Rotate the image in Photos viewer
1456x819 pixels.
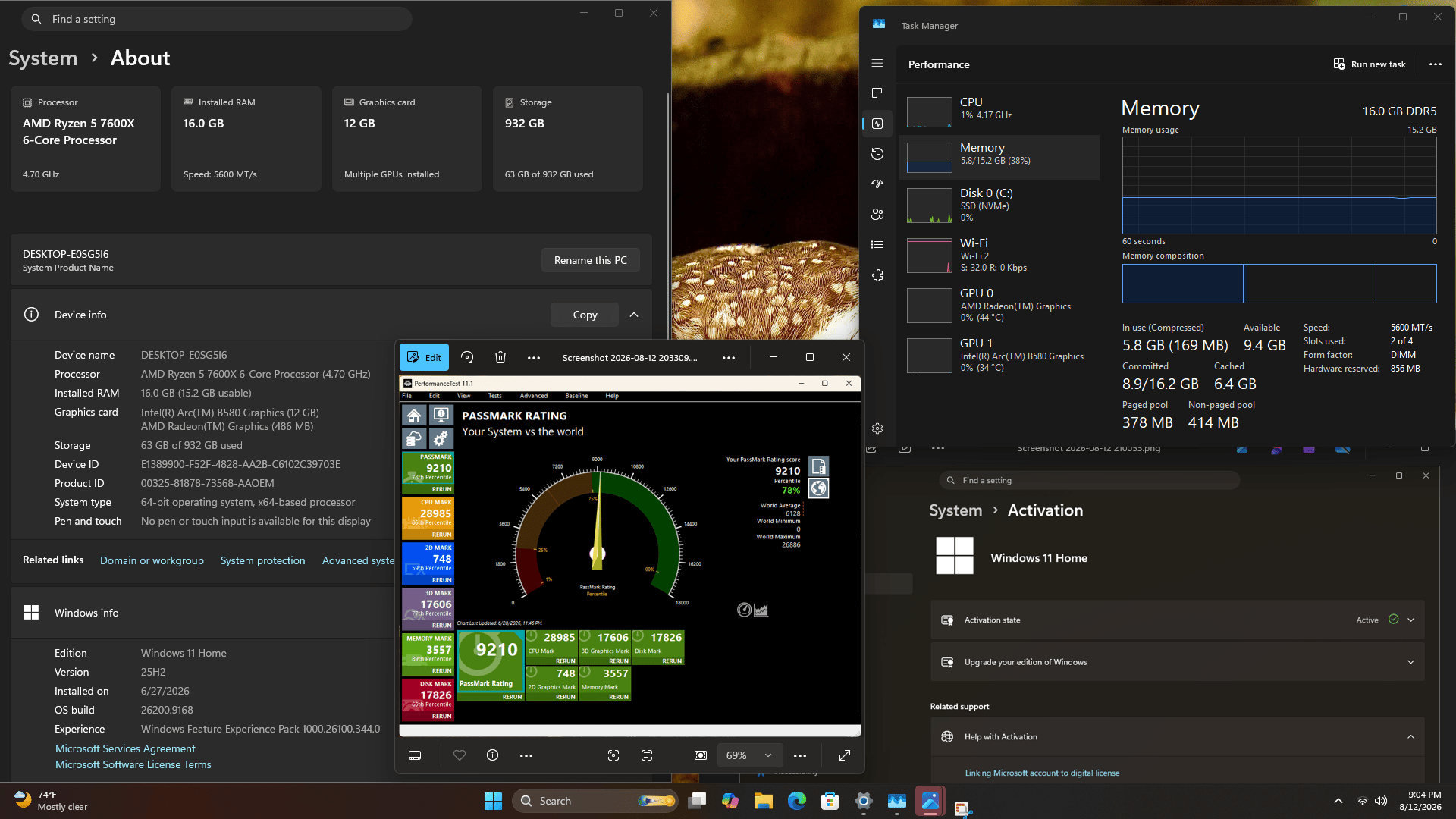(467, 357)
